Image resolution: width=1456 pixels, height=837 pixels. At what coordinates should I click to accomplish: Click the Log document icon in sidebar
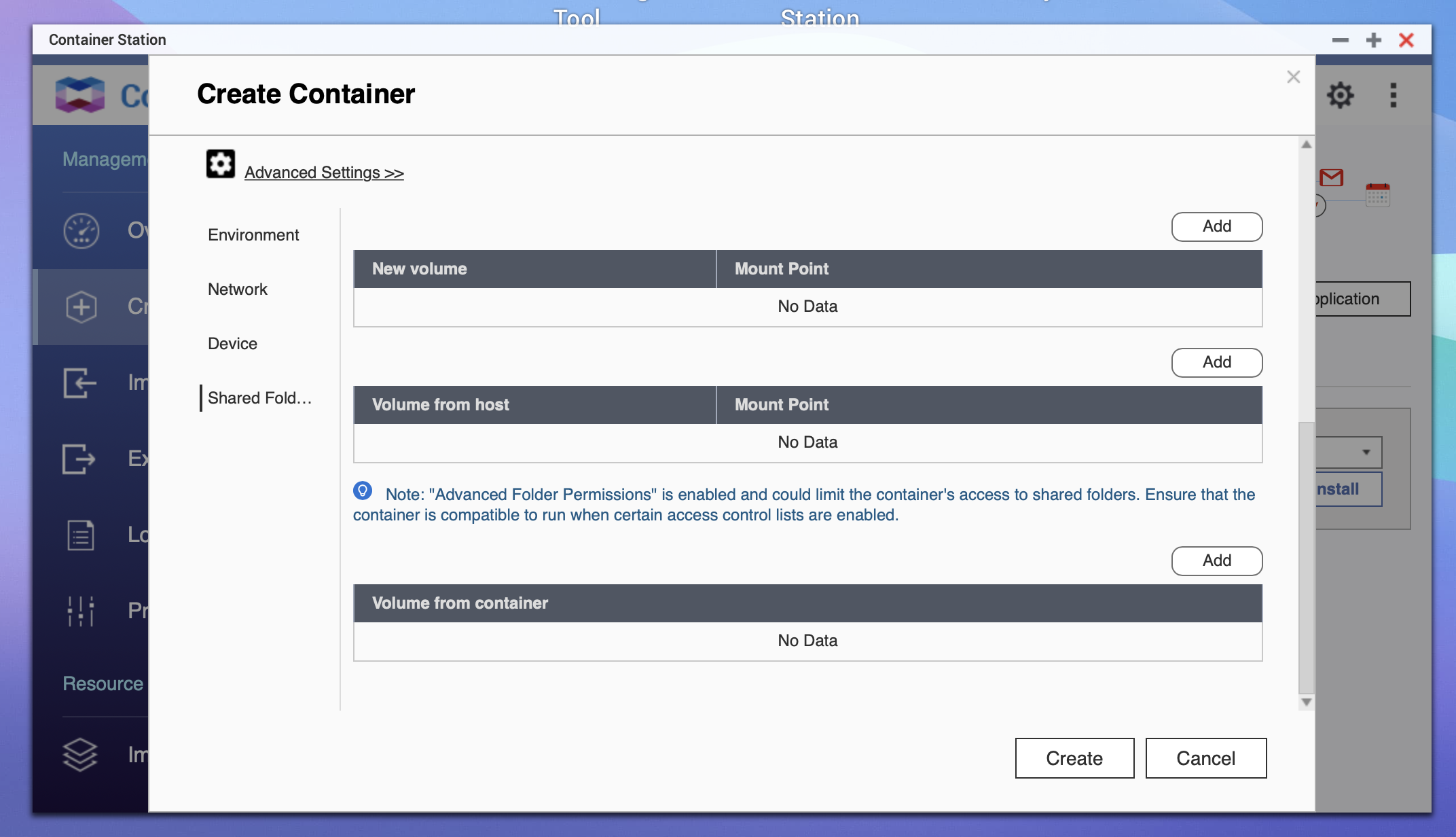point(81,535)
